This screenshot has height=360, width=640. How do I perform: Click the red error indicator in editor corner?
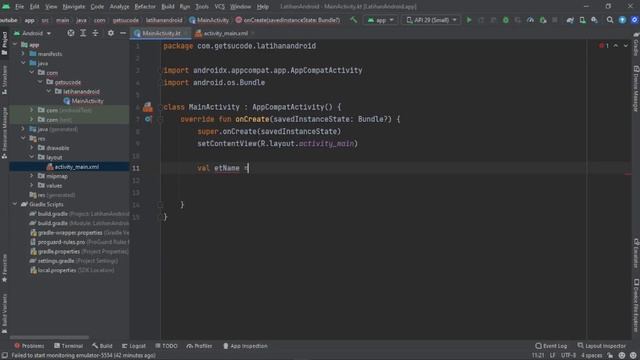[x=604, y=46]
